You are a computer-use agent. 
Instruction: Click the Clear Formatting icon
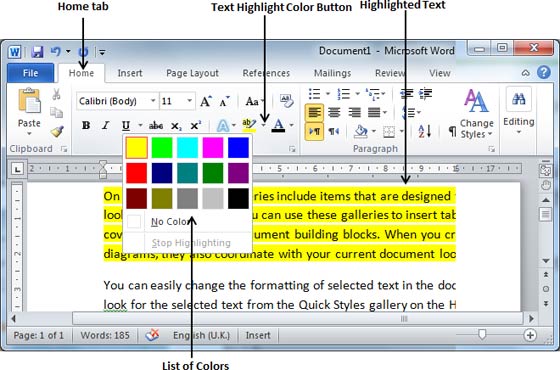click(286, 101)
